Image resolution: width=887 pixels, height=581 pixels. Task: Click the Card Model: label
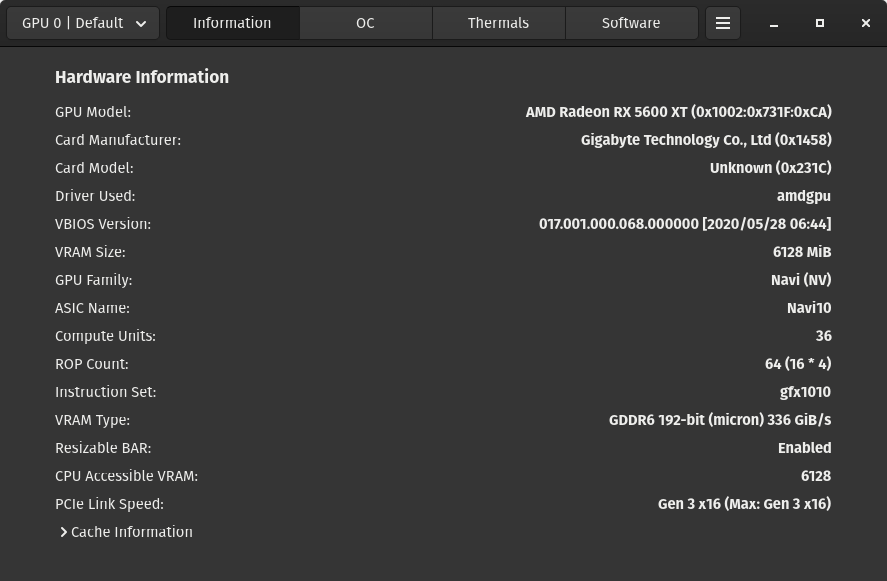(94, 168)
